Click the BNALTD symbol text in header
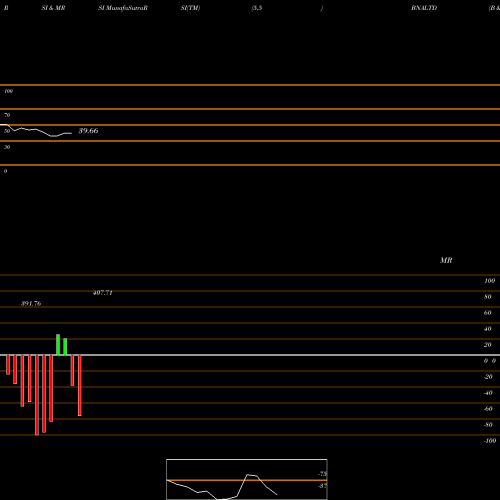 click(424, 8)
